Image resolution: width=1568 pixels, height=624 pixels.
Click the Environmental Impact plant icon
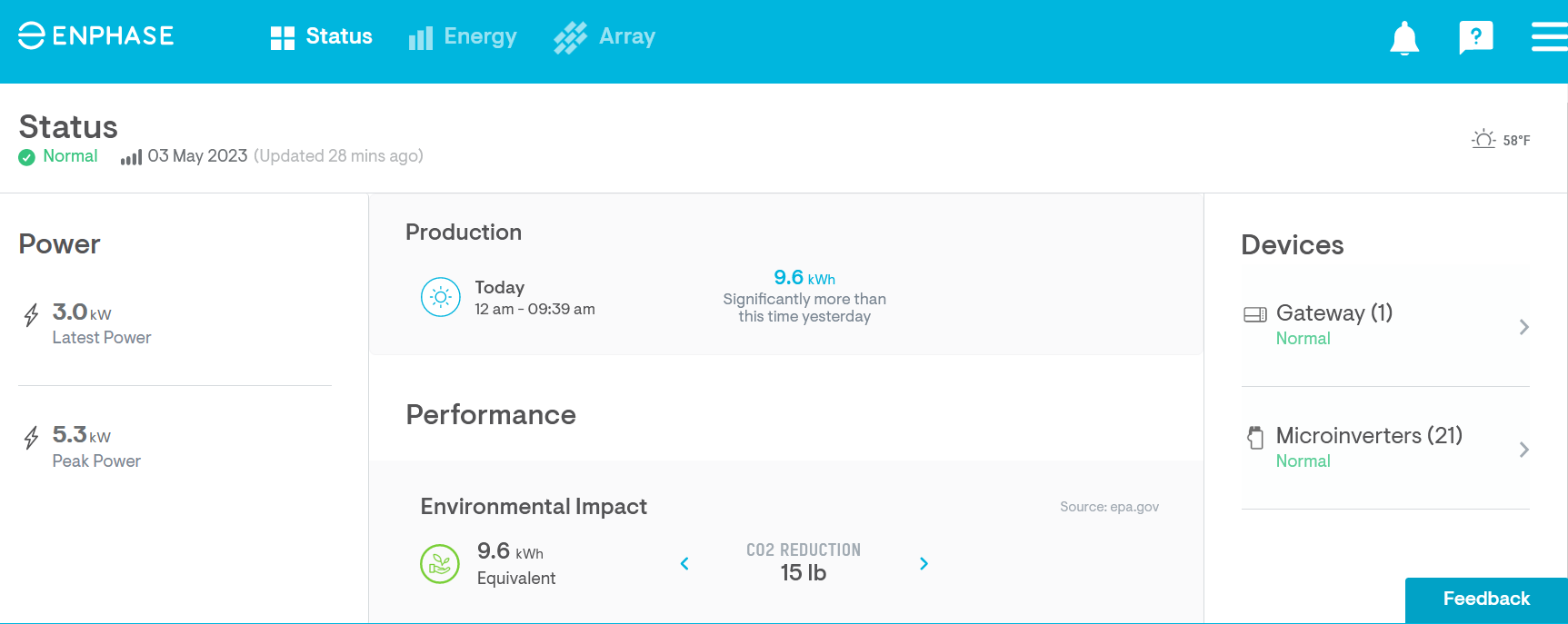pos(440,564)
